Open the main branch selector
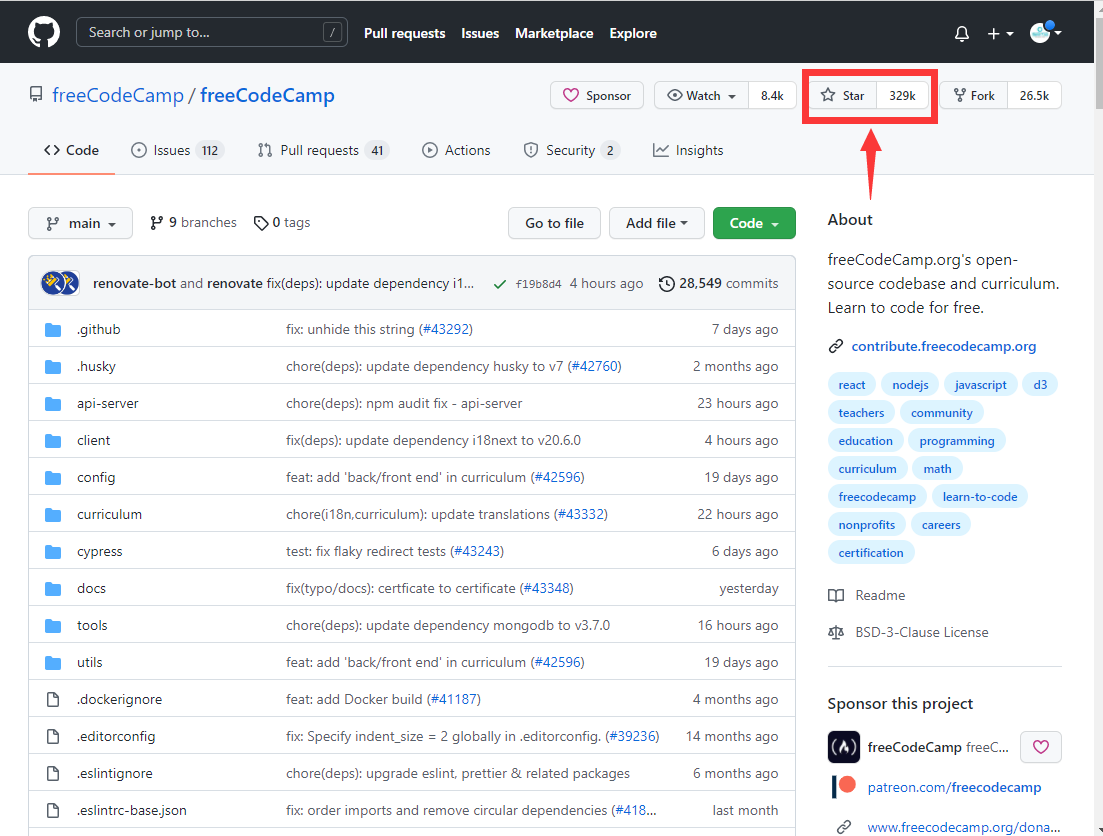This screenshot has width=1103, height=836. point(80,223)
